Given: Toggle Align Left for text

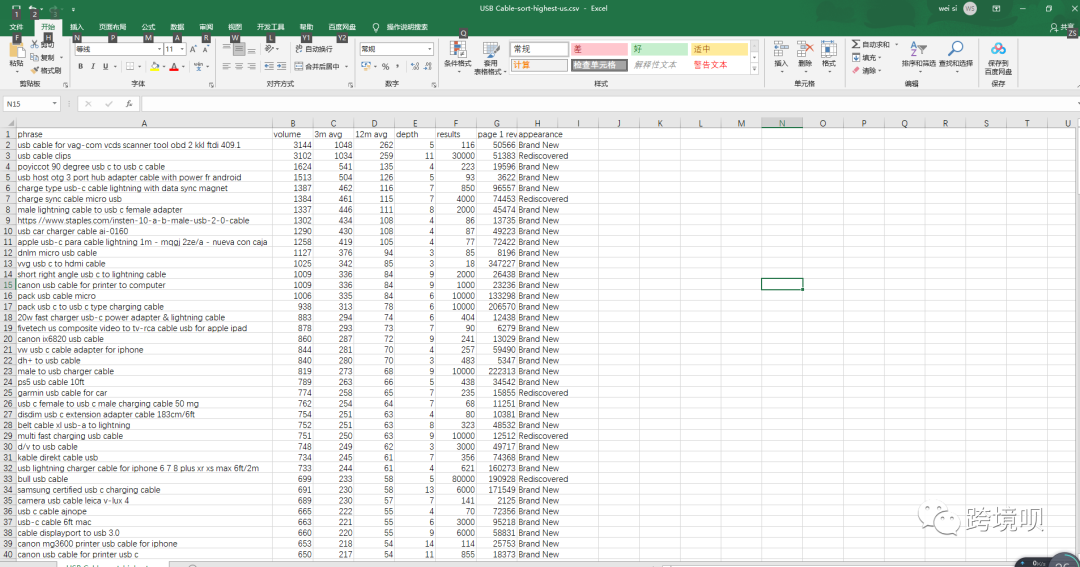Looking at the screenshot, I should pos(226,66).
